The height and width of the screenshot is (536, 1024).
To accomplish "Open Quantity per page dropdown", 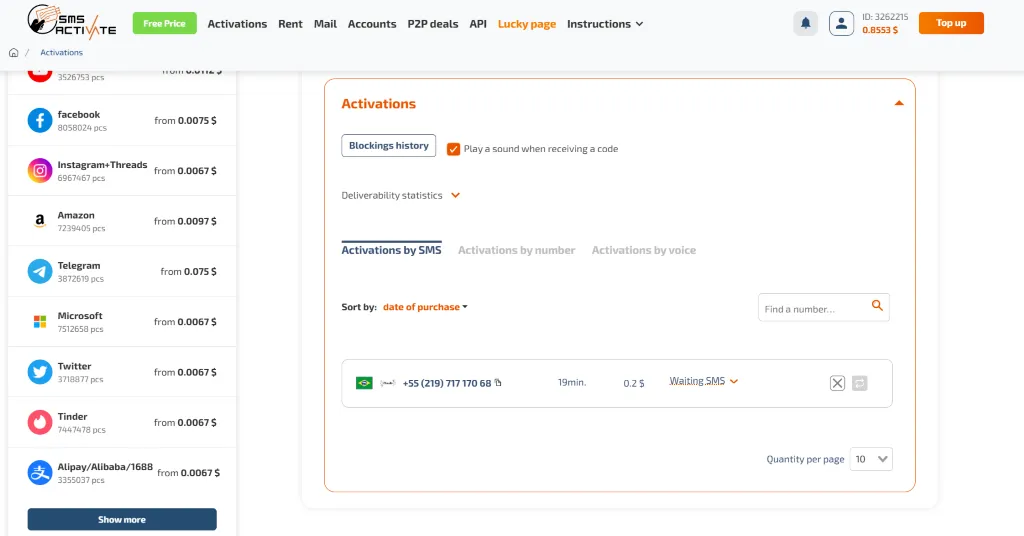I will point(871,459).
